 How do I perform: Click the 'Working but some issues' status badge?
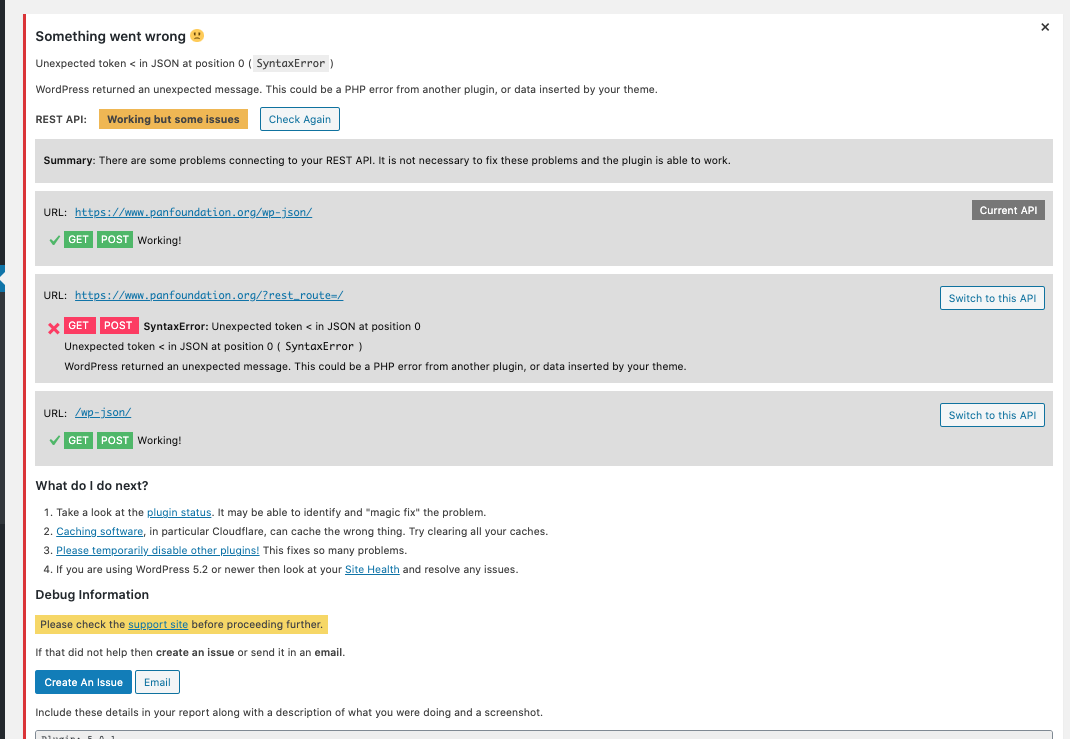pyautogui.click(x=173, y=118)
